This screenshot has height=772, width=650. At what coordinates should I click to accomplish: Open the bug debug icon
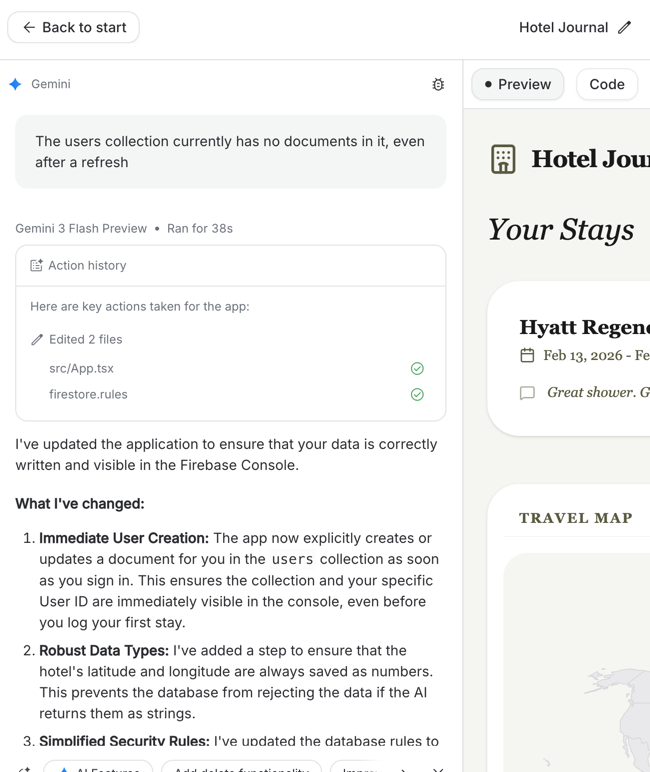438,85
